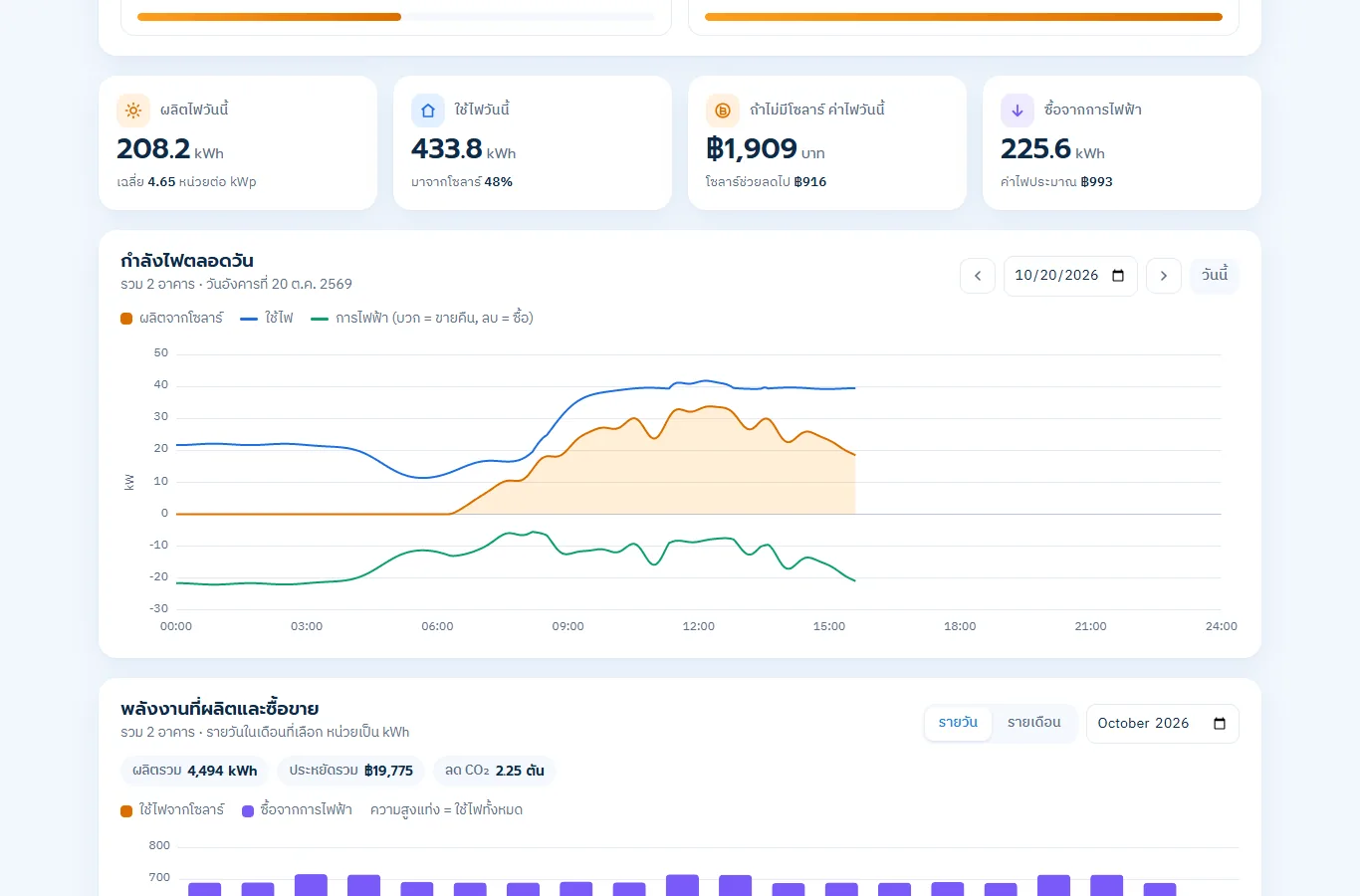Screen dimensions: 1360x896
Task: Click the October 2026 month field
Action: [x=1163, y=724]
